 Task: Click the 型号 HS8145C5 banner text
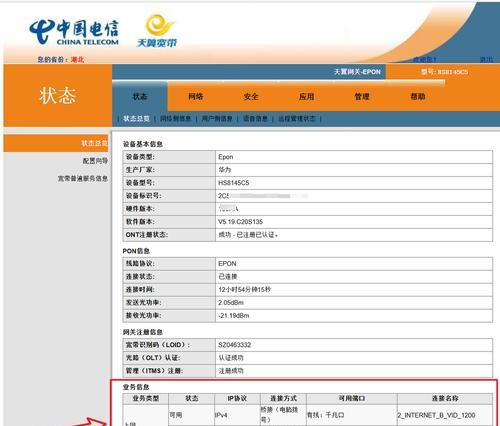[x=444, y=72]
